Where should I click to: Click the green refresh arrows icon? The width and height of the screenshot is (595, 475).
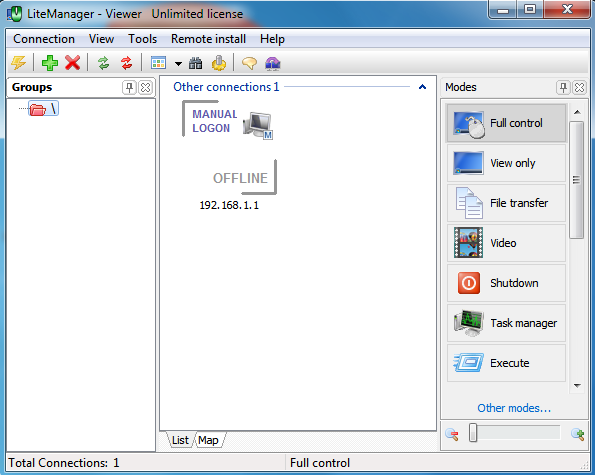click(x=104, y=63)
